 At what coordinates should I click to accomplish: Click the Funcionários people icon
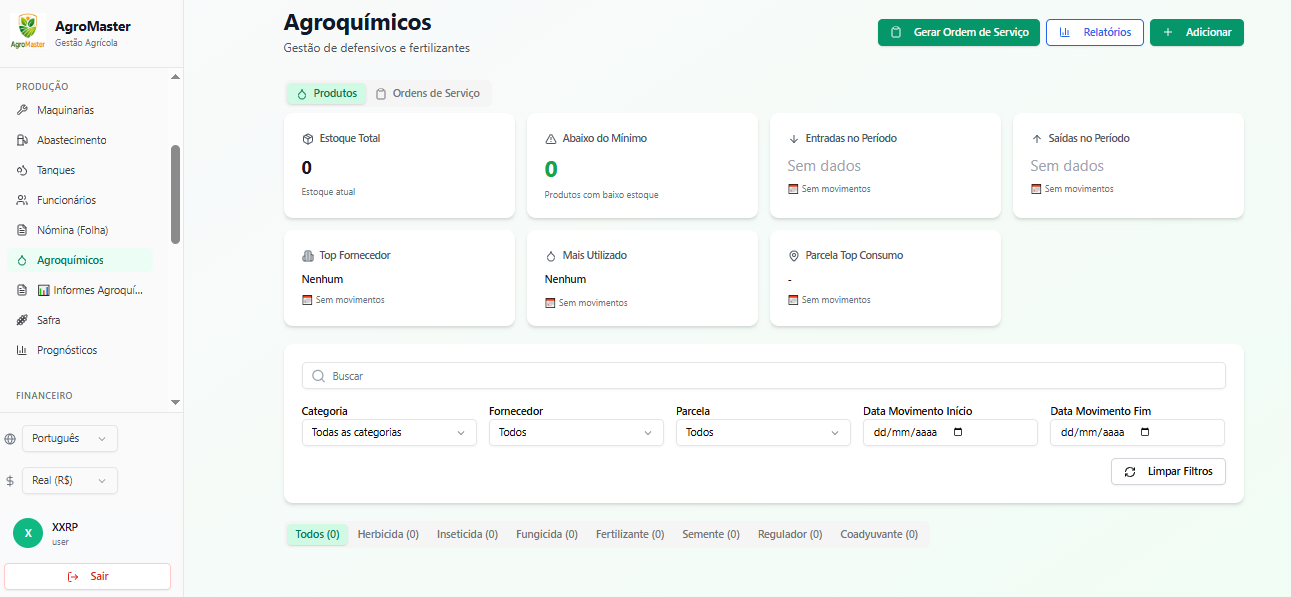point(22,200)
